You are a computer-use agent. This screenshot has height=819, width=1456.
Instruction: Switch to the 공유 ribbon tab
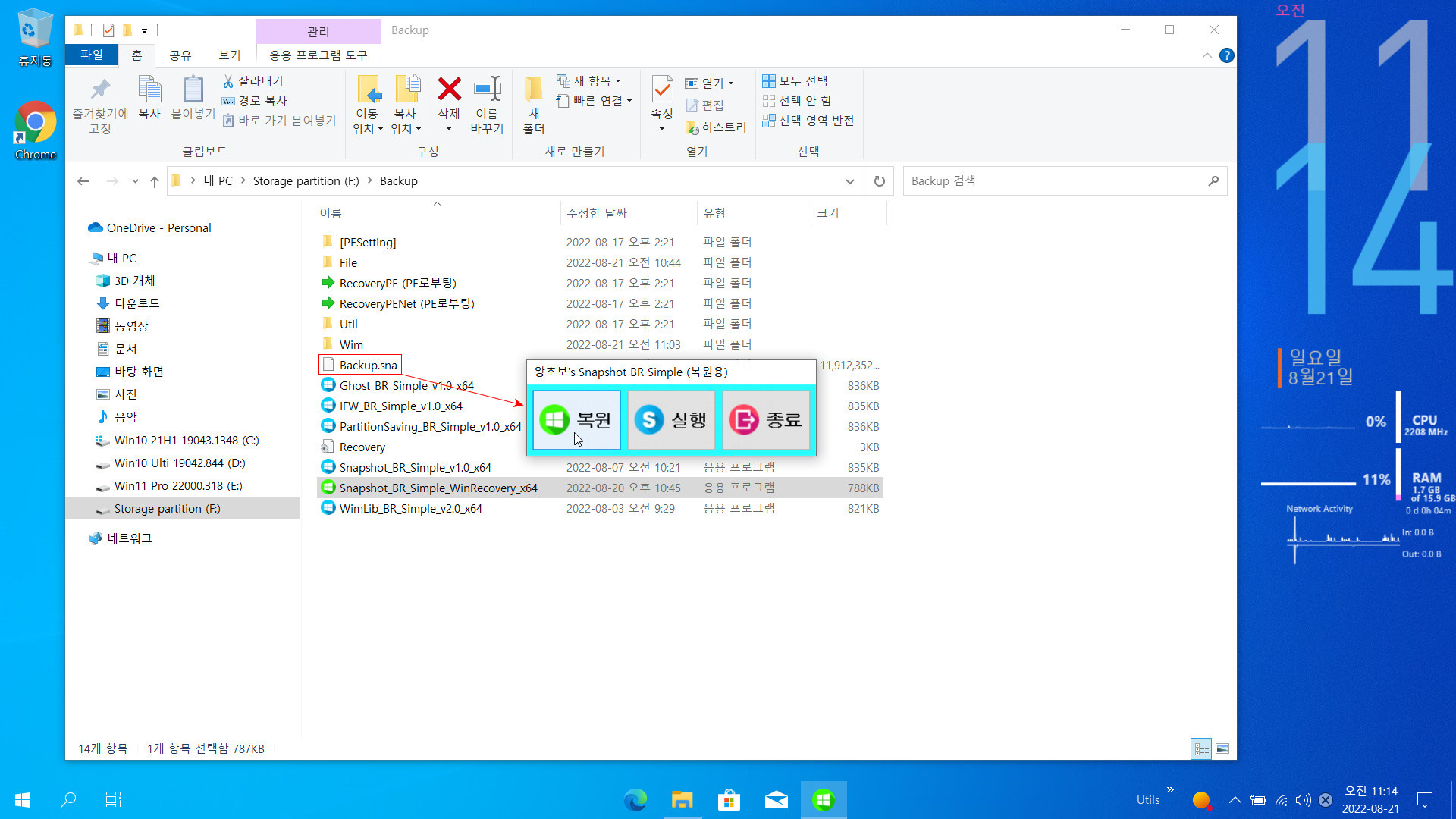coord(180,55)
